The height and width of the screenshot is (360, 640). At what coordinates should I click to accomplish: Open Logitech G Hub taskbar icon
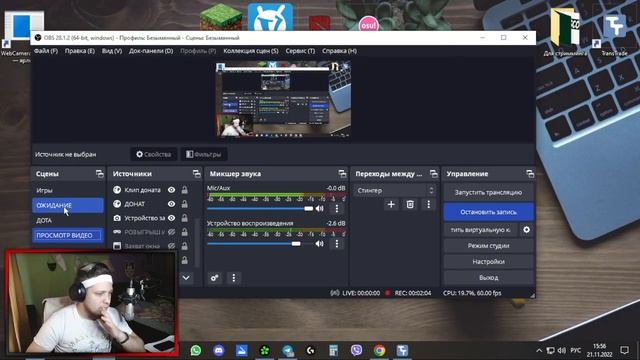(311, 350)
